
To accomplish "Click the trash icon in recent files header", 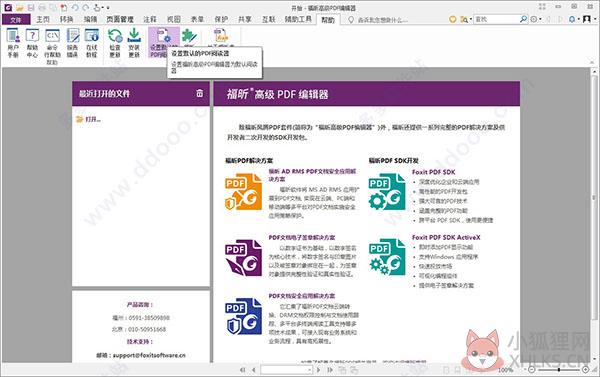I will pyautogui.click(x=200, y=93).
